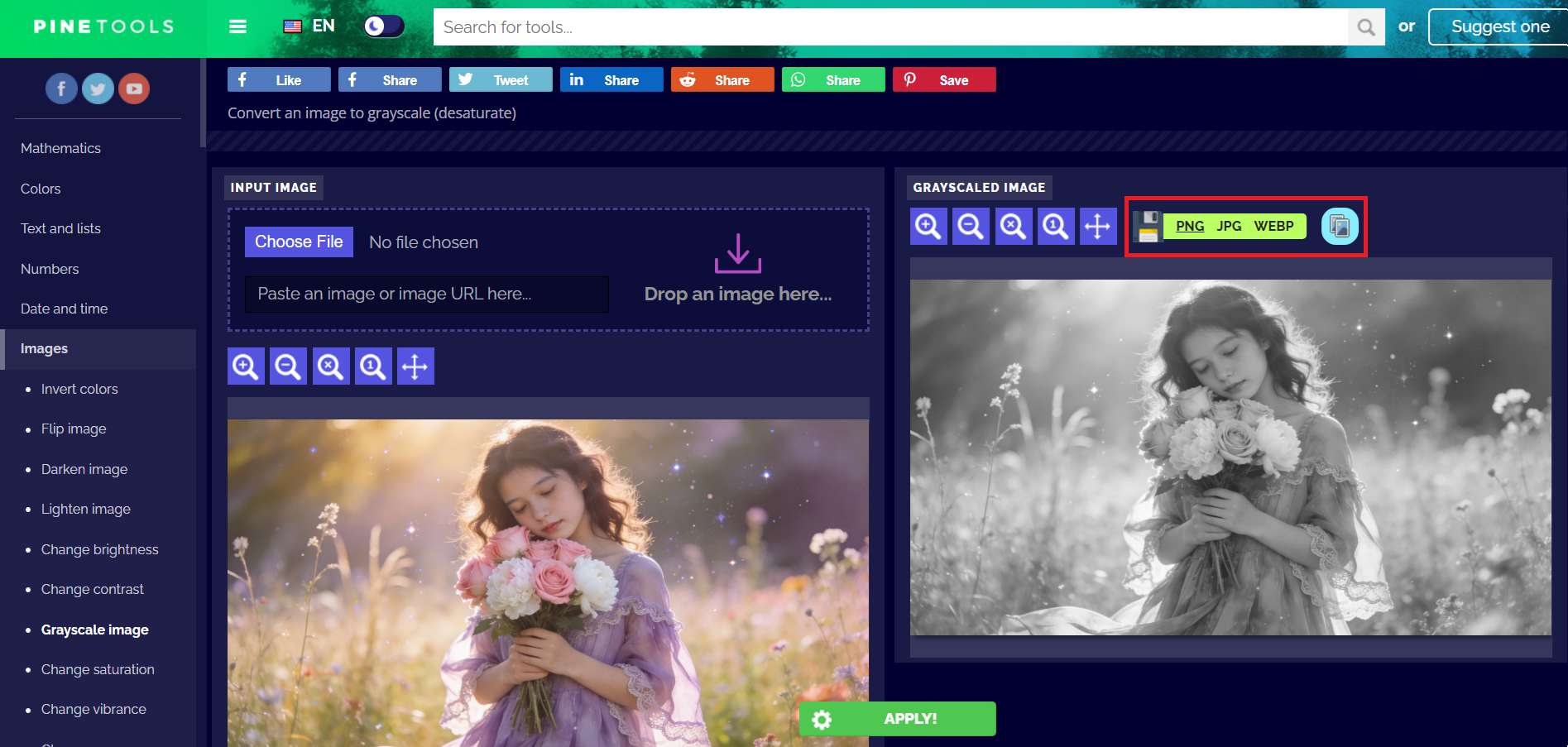This screenshot has height=747, width=1568.
Task: Click the floppy disk save icon
Action: coord(1148,226)
